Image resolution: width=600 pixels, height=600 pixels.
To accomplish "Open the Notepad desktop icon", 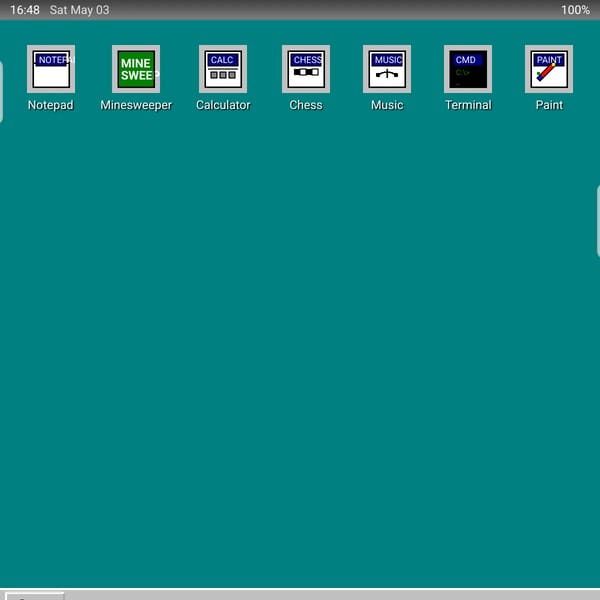I will (x=51, y=69).
